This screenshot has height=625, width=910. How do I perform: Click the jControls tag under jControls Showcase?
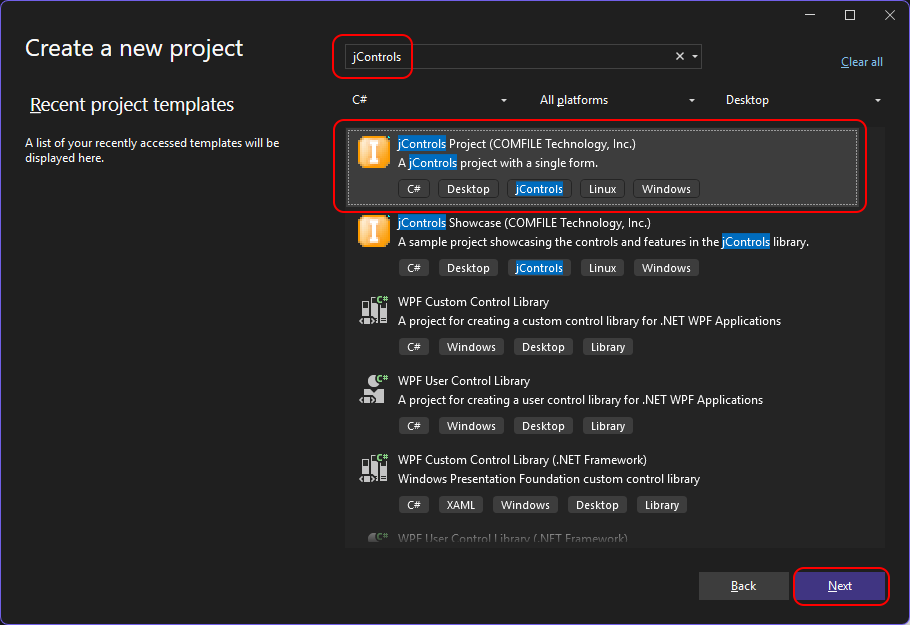[x=540, y=268]
